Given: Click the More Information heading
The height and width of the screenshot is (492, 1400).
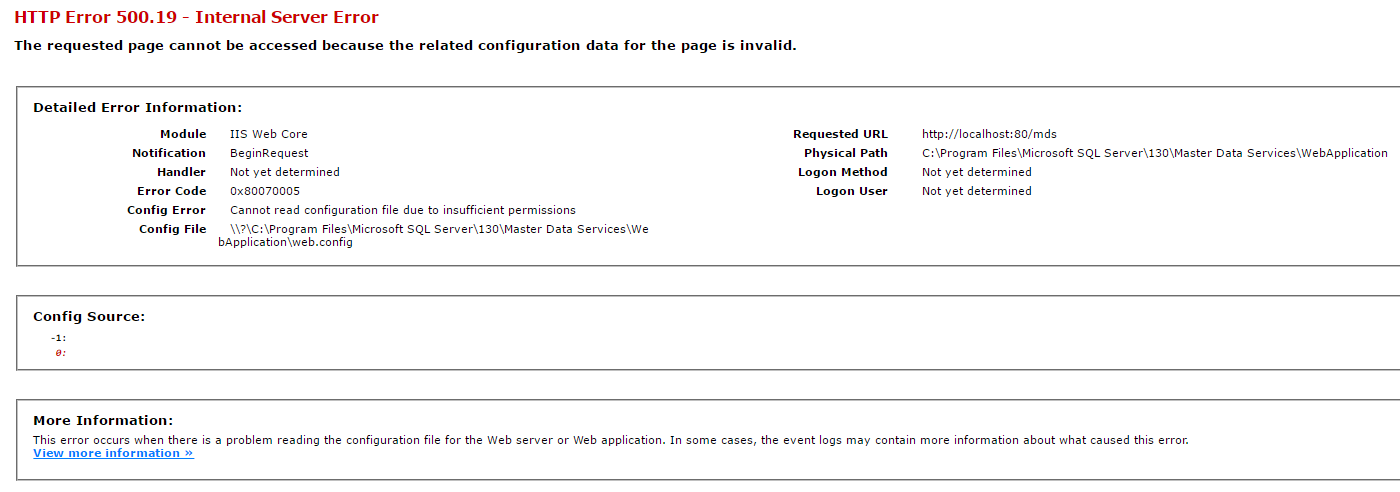Looking at the screenshot, I should point(103,420).
